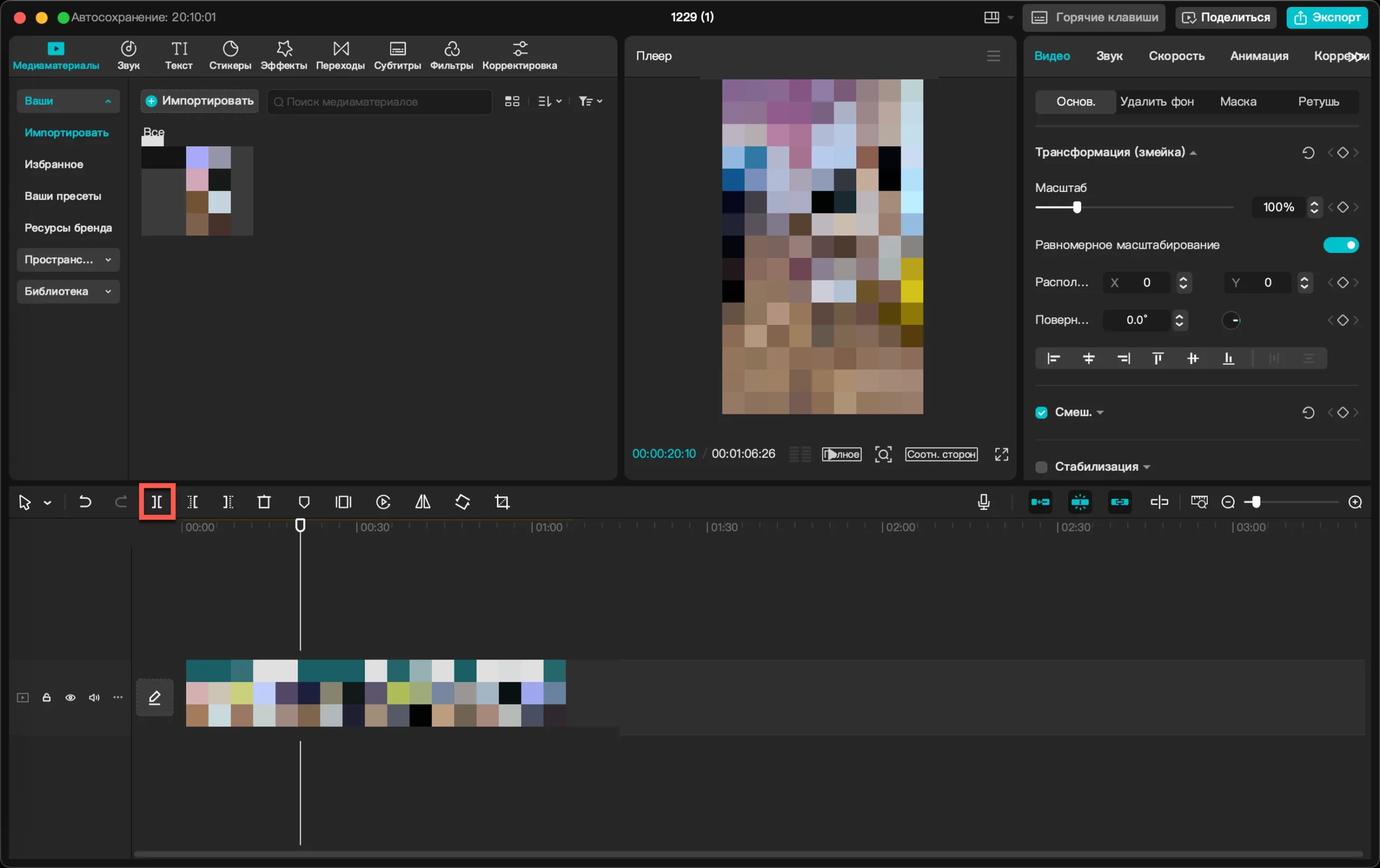Click the delete-right trim tool icon
The height and width of the screenshot is (868, 1380).
228,502
